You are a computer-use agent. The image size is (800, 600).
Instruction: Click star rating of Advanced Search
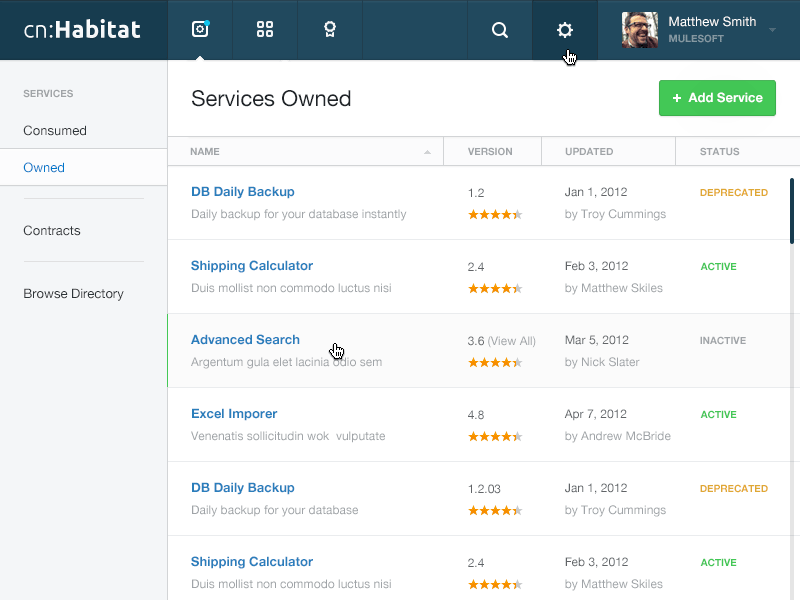tap(495, 363)
